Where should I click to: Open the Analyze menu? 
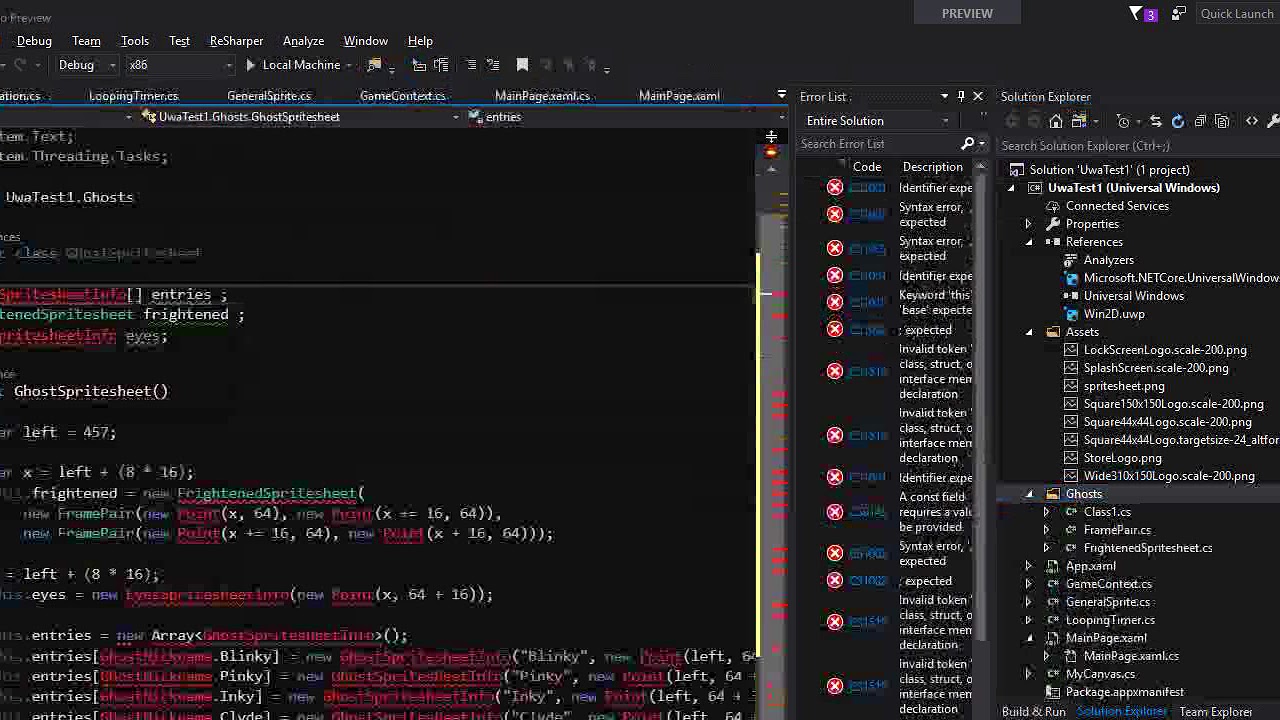coord(303,41)
